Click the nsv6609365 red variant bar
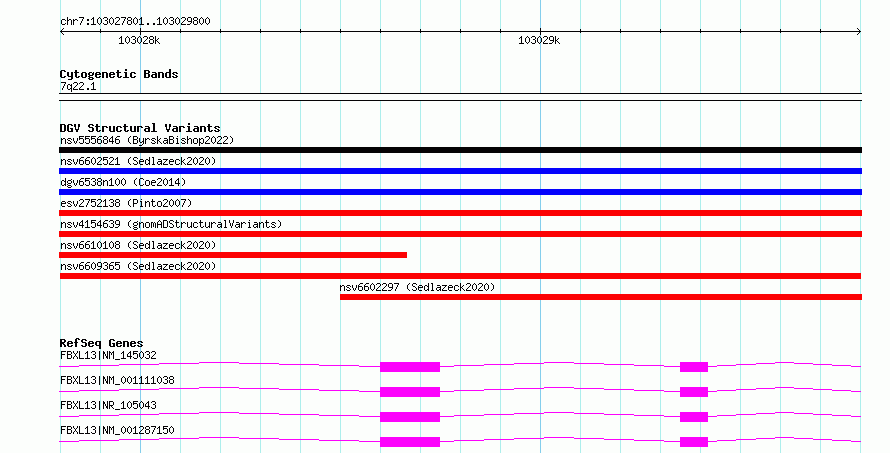This screenshot has width=890, height=453. tap(460, 276)
